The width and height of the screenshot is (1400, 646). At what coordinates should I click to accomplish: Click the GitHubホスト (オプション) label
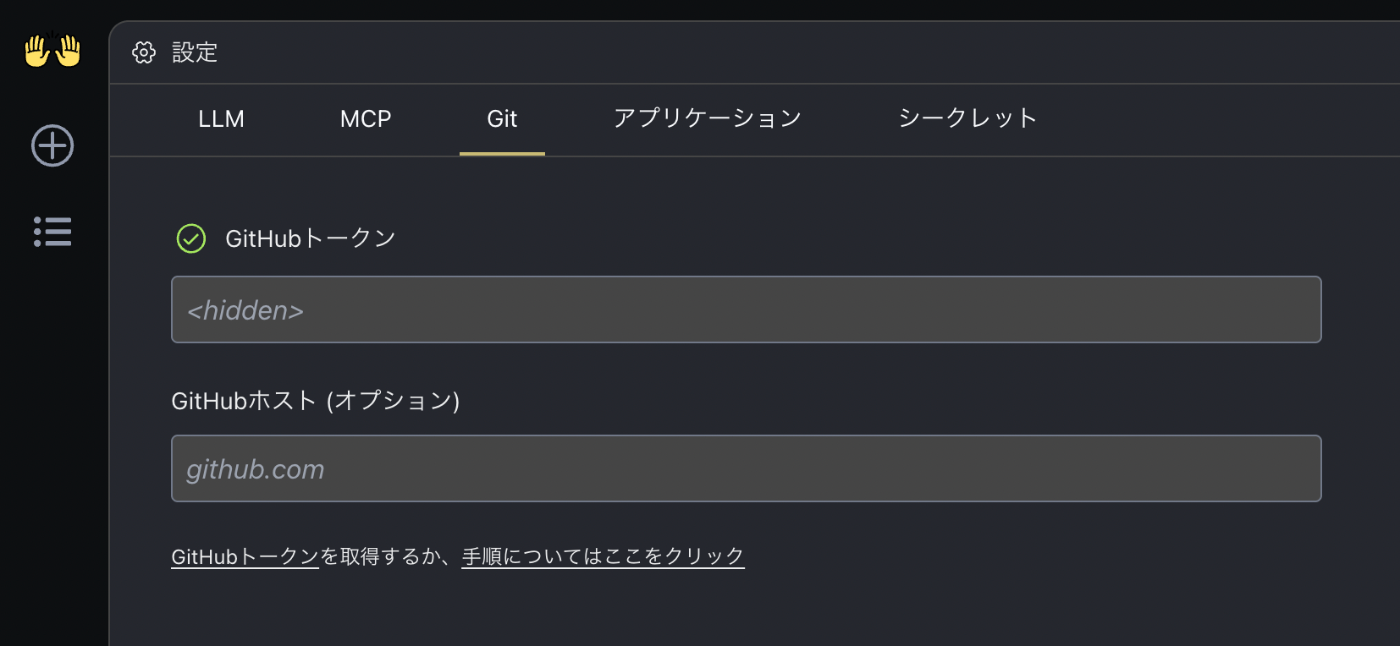coord(315,401)
